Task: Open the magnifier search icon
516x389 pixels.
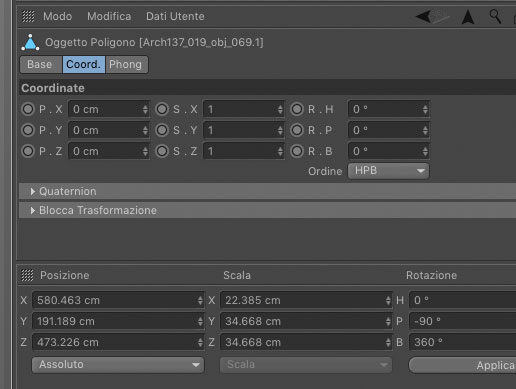Action: click(495, 16)
